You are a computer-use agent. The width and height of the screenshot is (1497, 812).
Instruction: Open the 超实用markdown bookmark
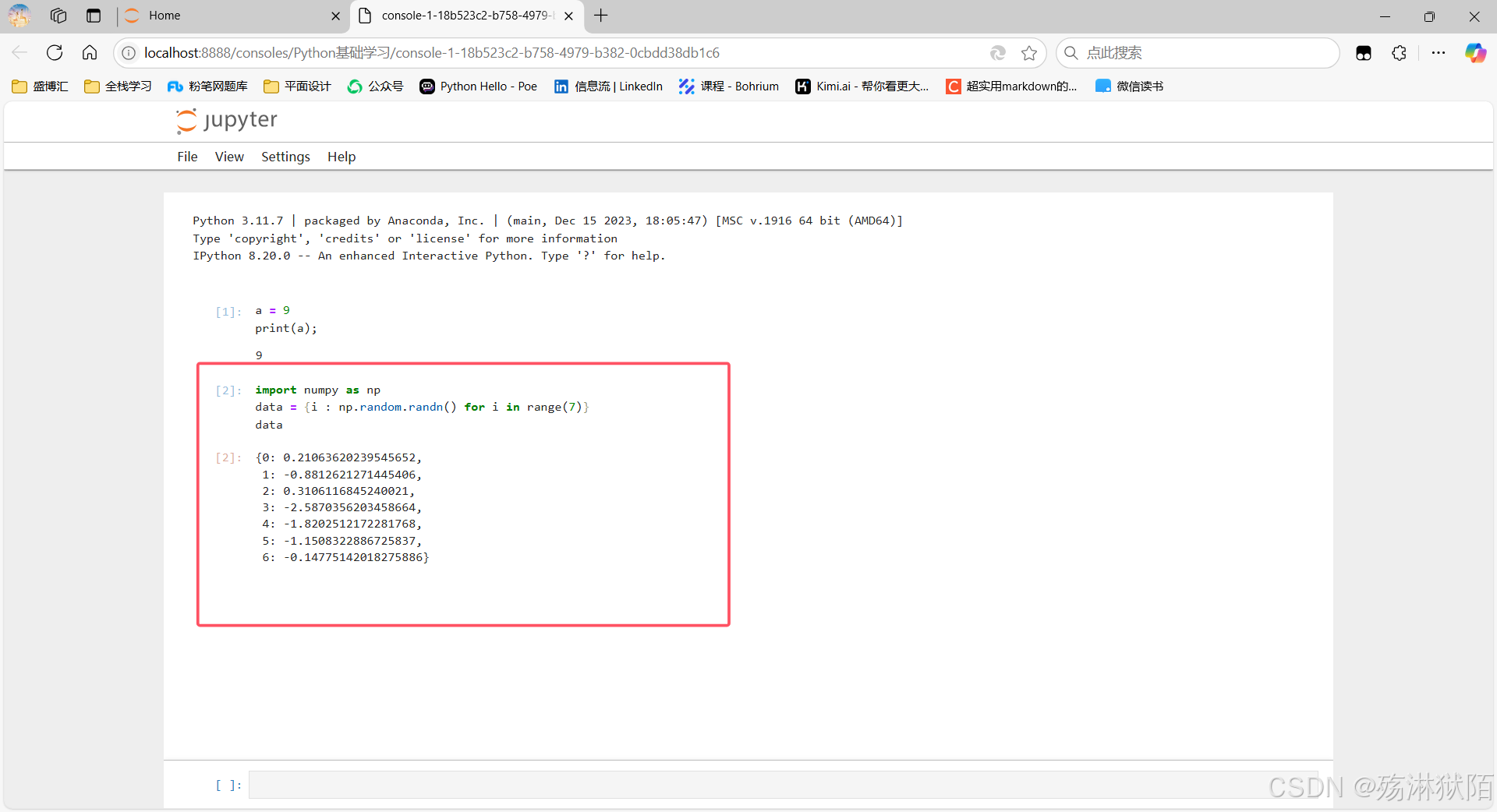(1011, 86)
